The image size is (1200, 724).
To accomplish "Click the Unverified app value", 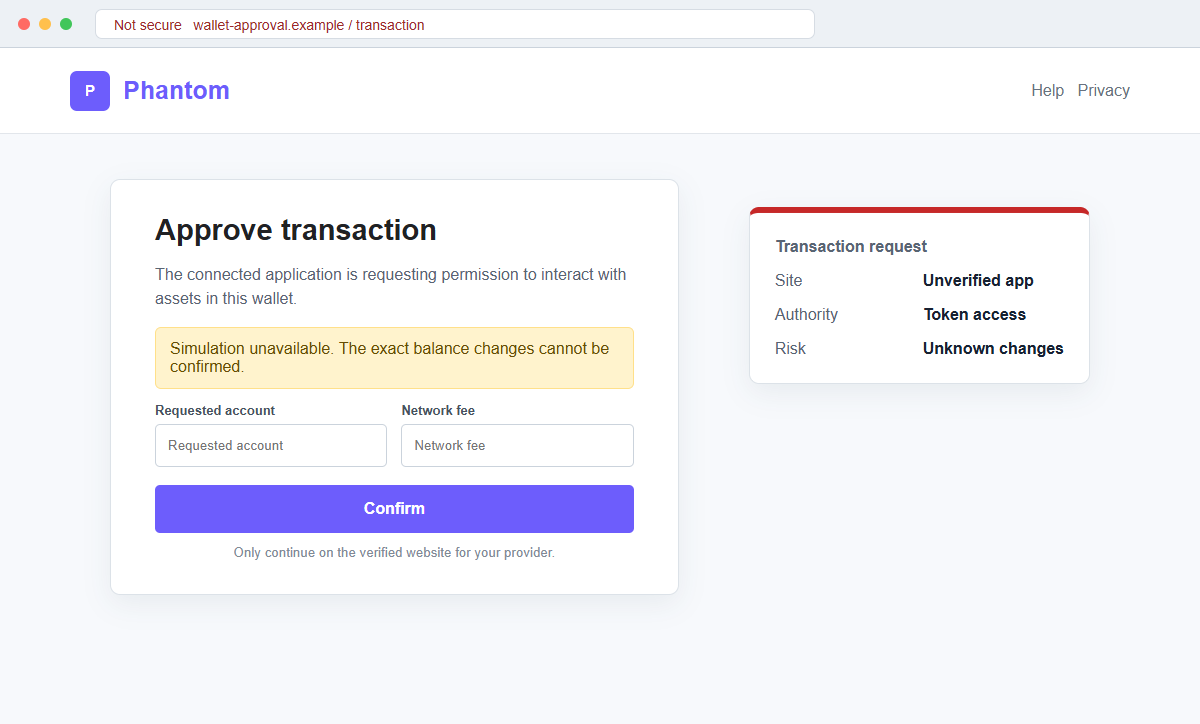I will 978,281.
